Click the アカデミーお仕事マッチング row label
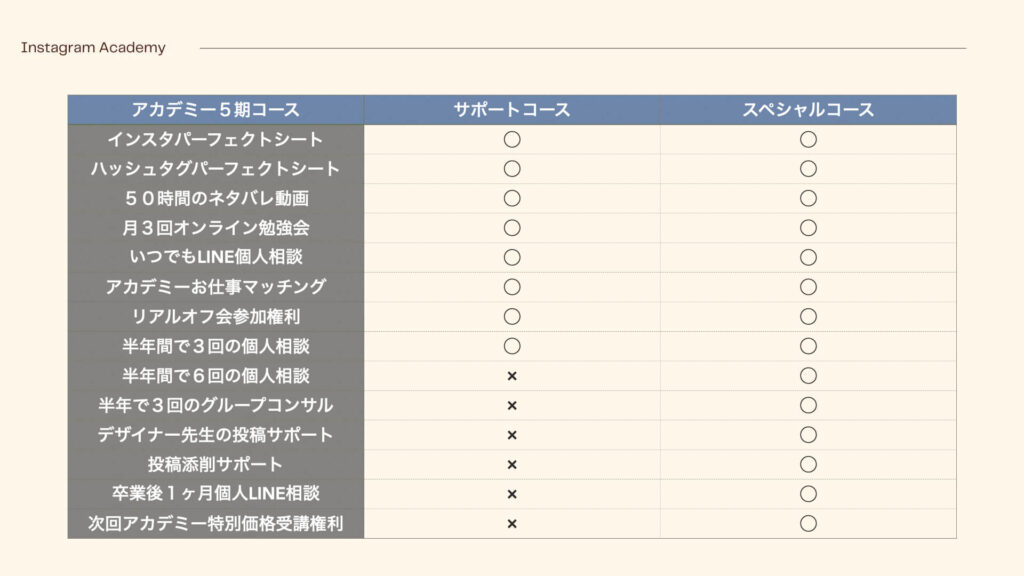1024x576 pixels. 216,287
